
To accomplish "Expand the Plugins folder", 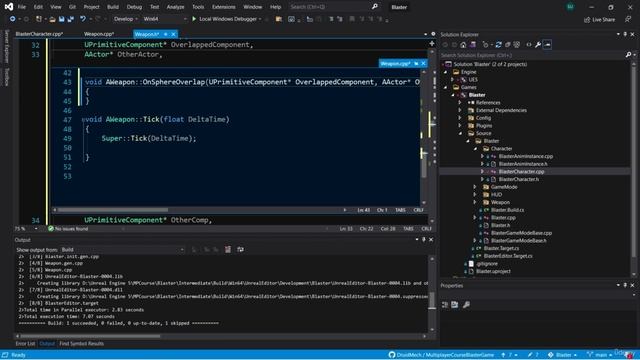I will pos(460,126).
